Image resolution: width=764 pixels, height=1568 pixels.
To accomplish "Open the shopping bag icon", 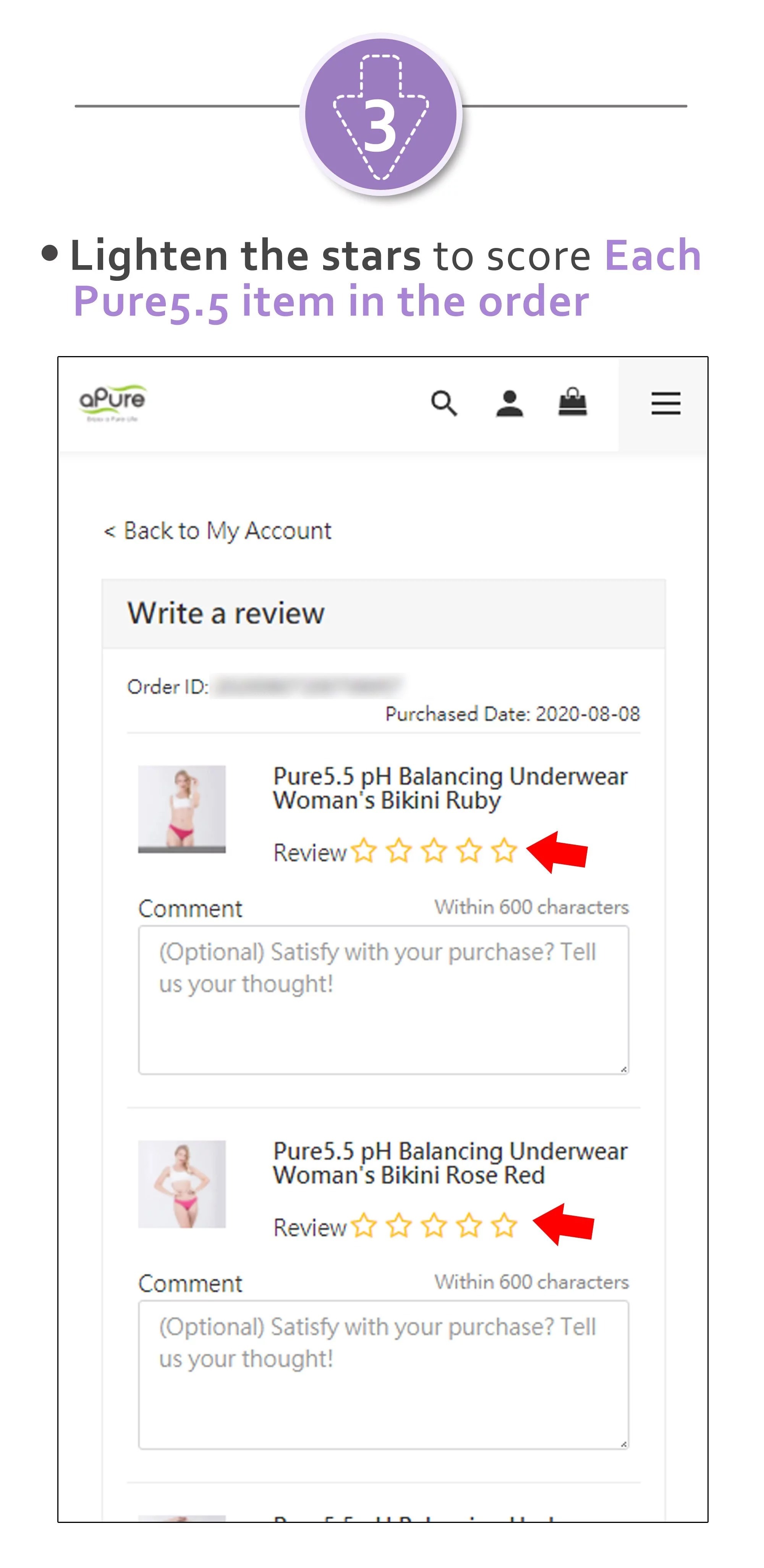I will click(x=572, y=402).
